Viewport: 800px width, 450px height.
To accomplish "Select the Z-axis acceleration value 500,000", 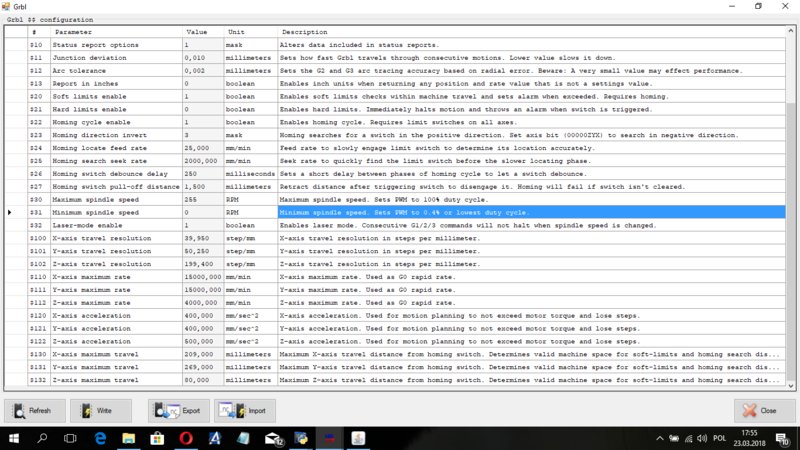I will click(203, 341).
